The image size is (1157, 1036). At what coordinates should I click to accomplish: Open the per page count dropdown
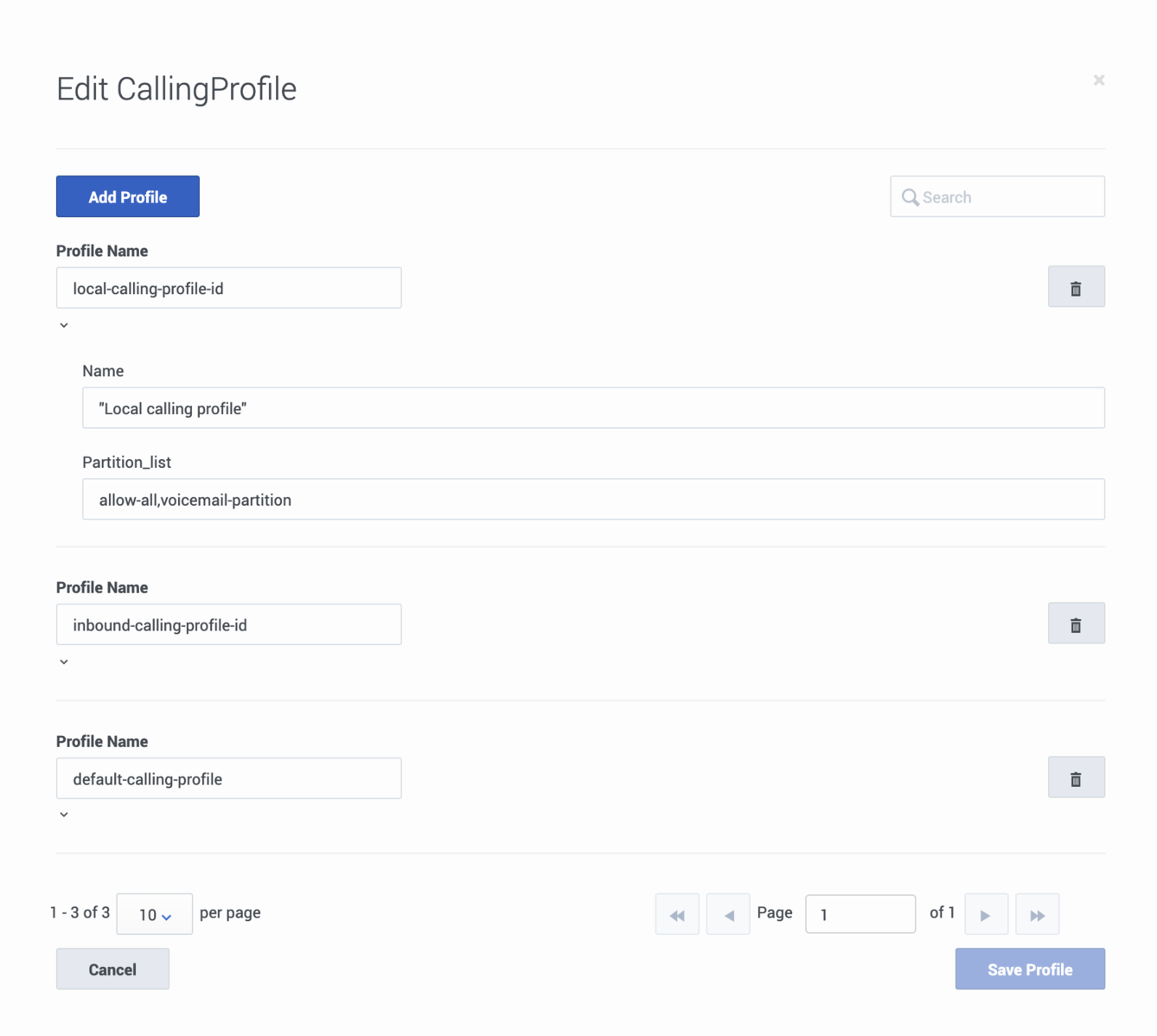tap(155, 914)
